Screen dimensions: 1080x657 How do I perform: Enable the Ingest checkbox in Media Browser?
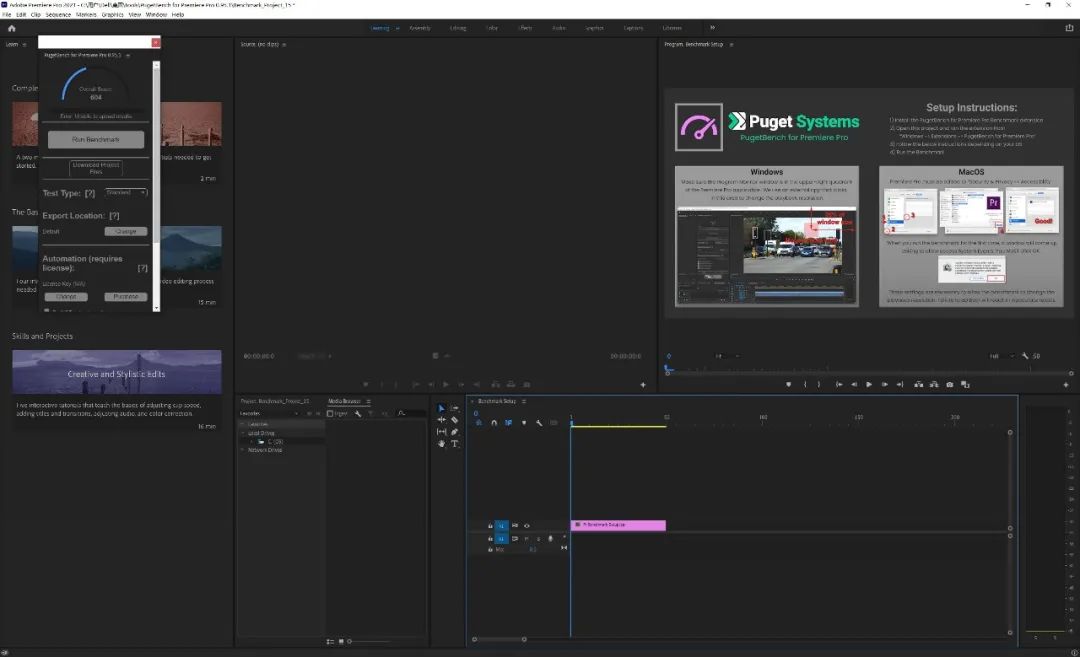331,413
